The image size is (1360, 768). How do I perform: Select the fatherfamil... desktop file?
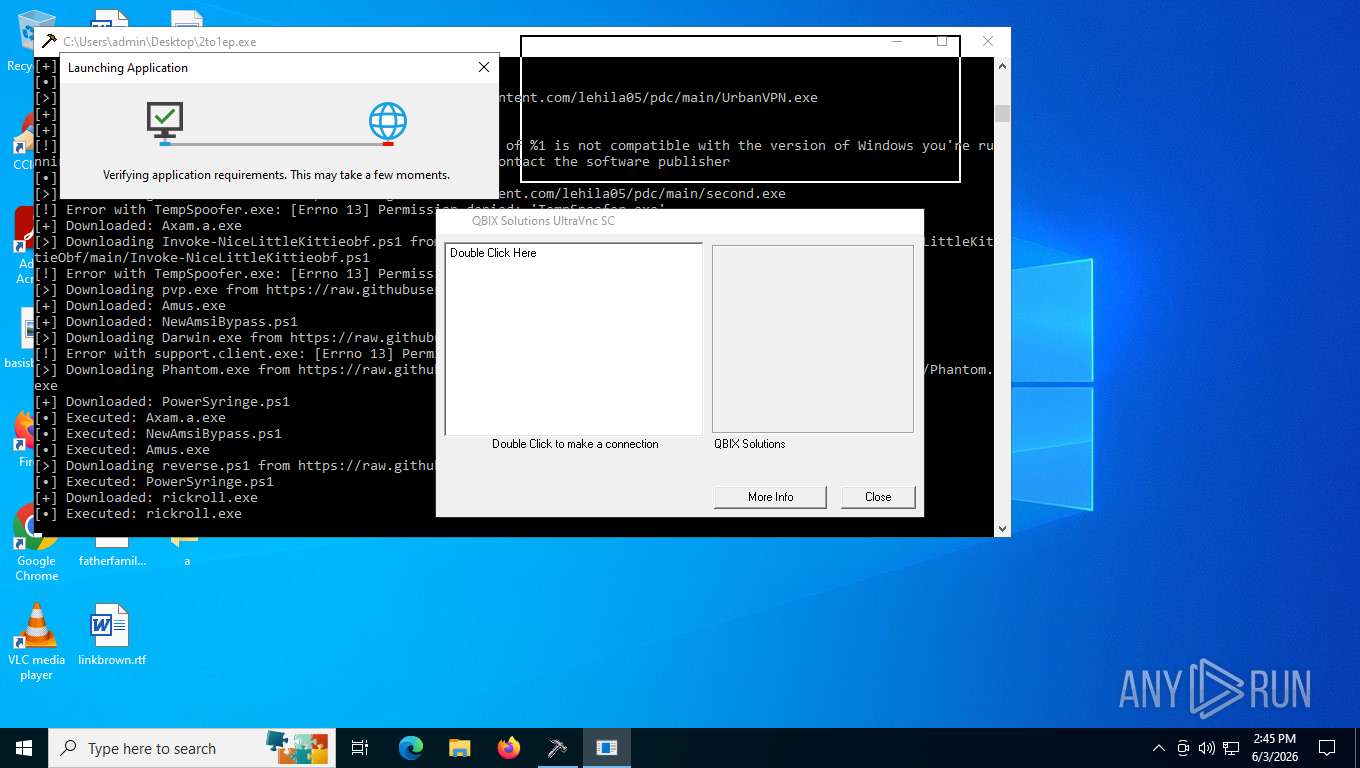[x=112, y=553]
